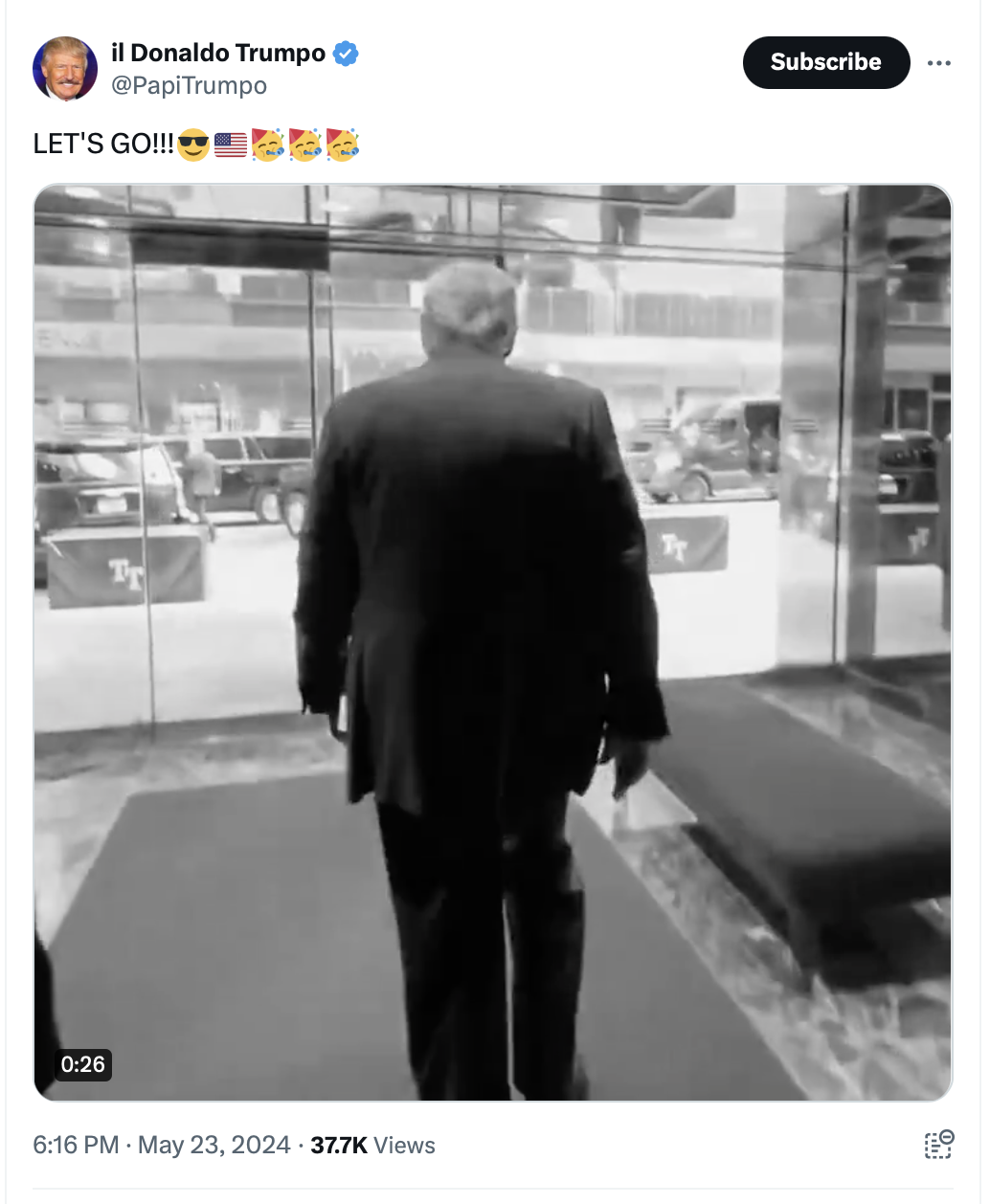Click the first party face emoji
990x1204 pixels.
267,144
